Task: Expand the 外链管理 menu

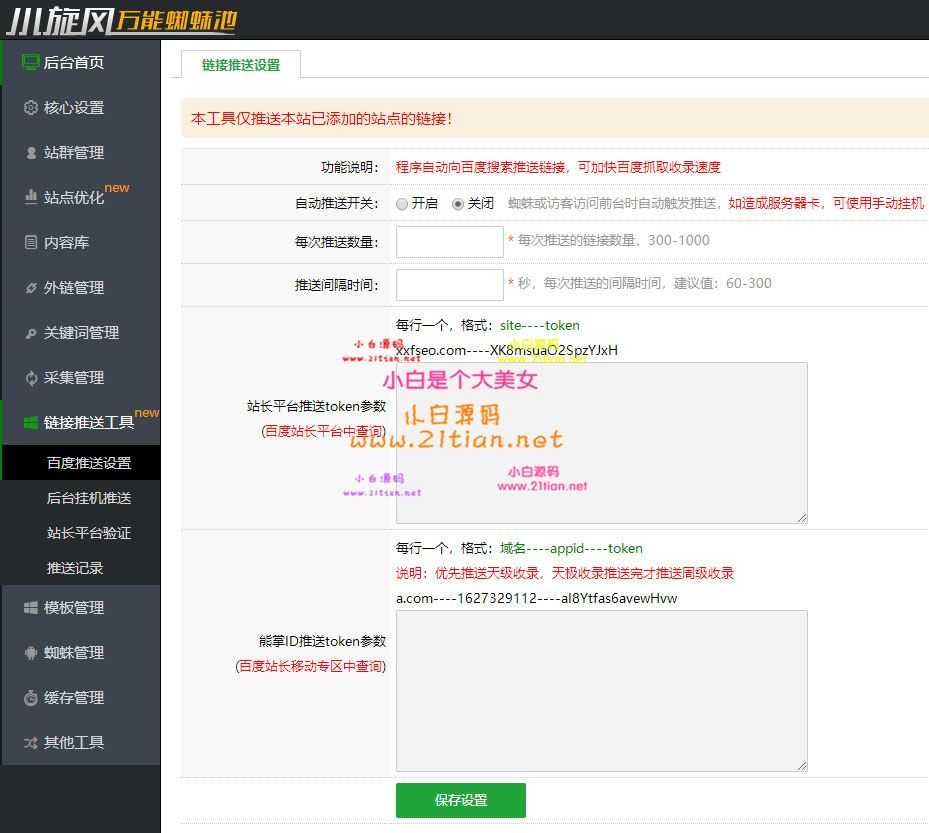Action: (x=81, y=287)
